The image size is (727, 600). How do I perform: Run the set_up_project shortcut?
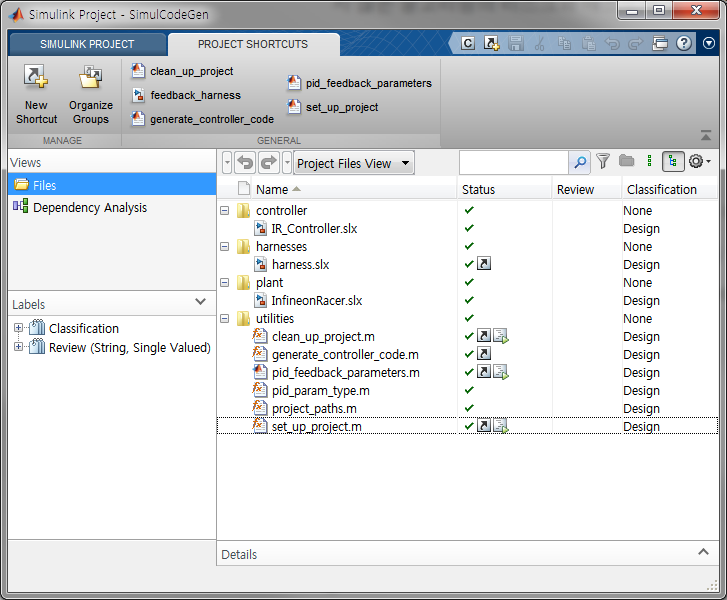pos(332,107)
